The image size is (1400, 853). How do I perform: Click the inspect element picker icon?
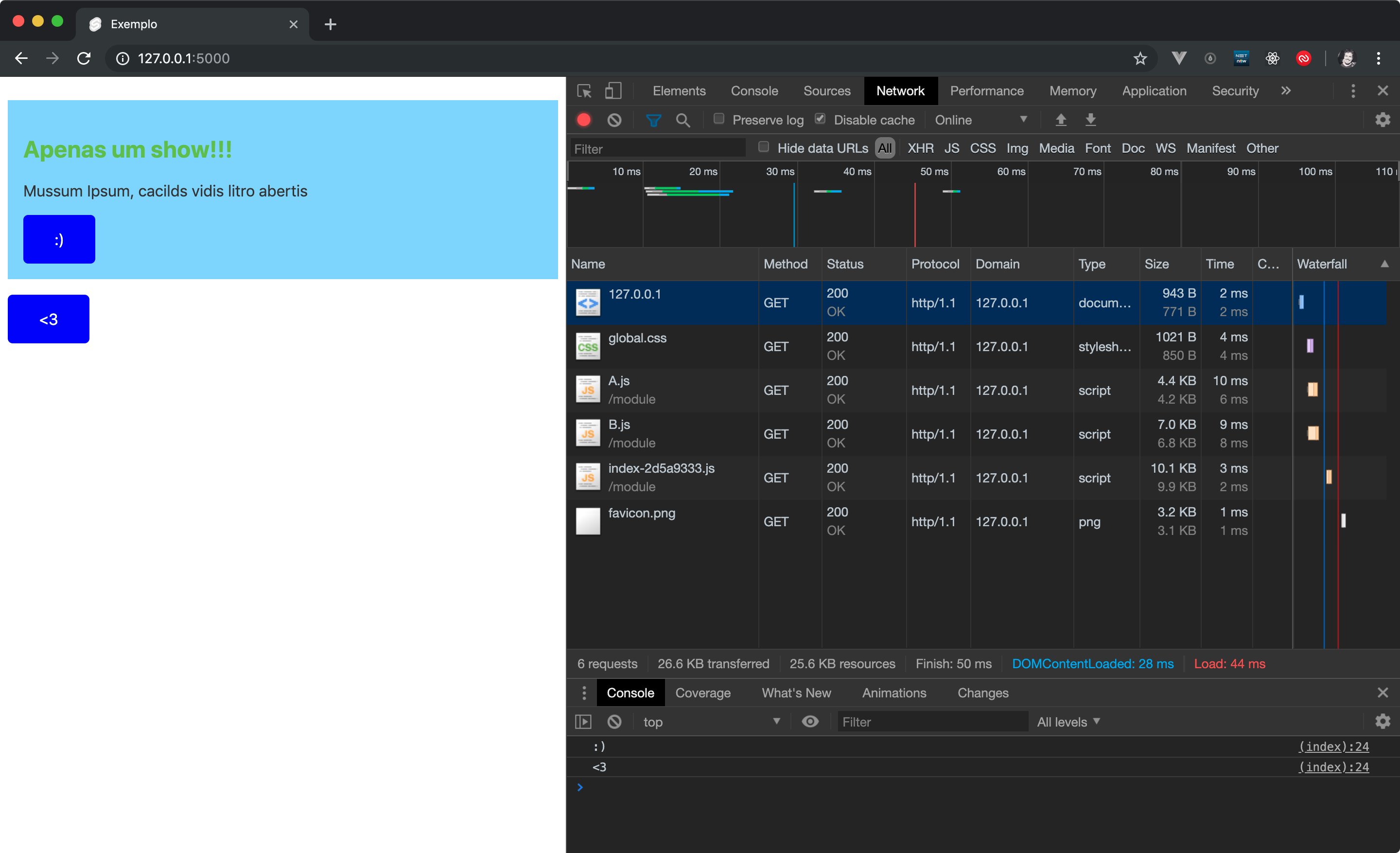click(584, 91)
